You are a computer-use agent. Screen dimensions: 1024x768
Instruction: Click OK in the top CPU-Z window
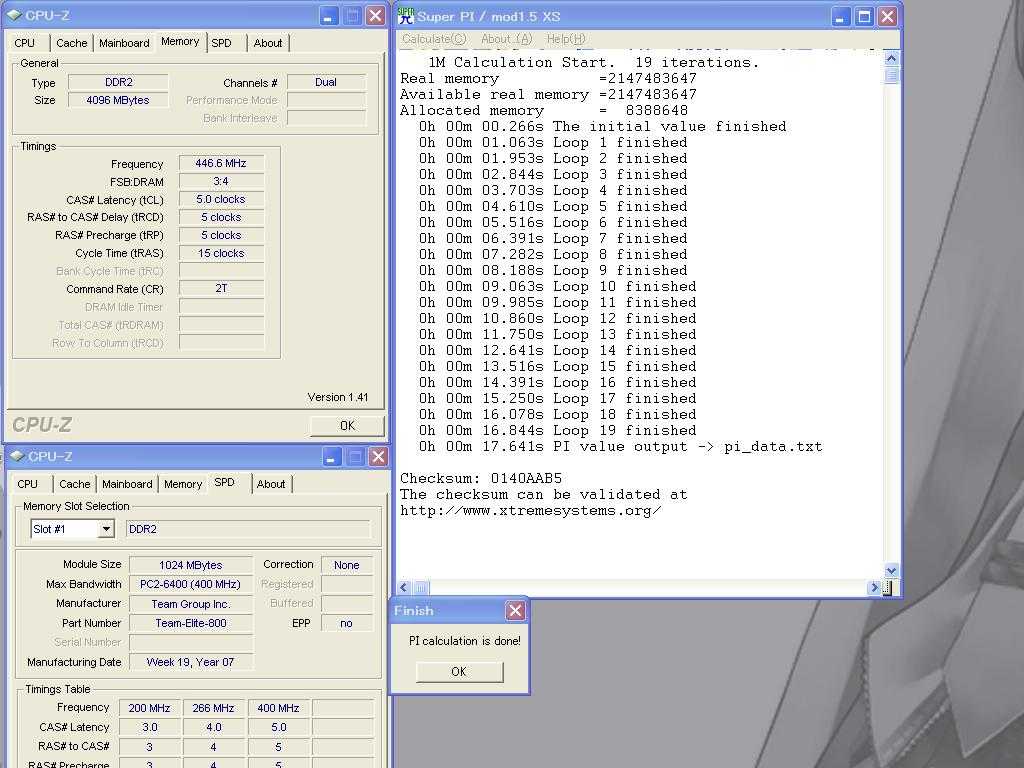tap(347, 426)
